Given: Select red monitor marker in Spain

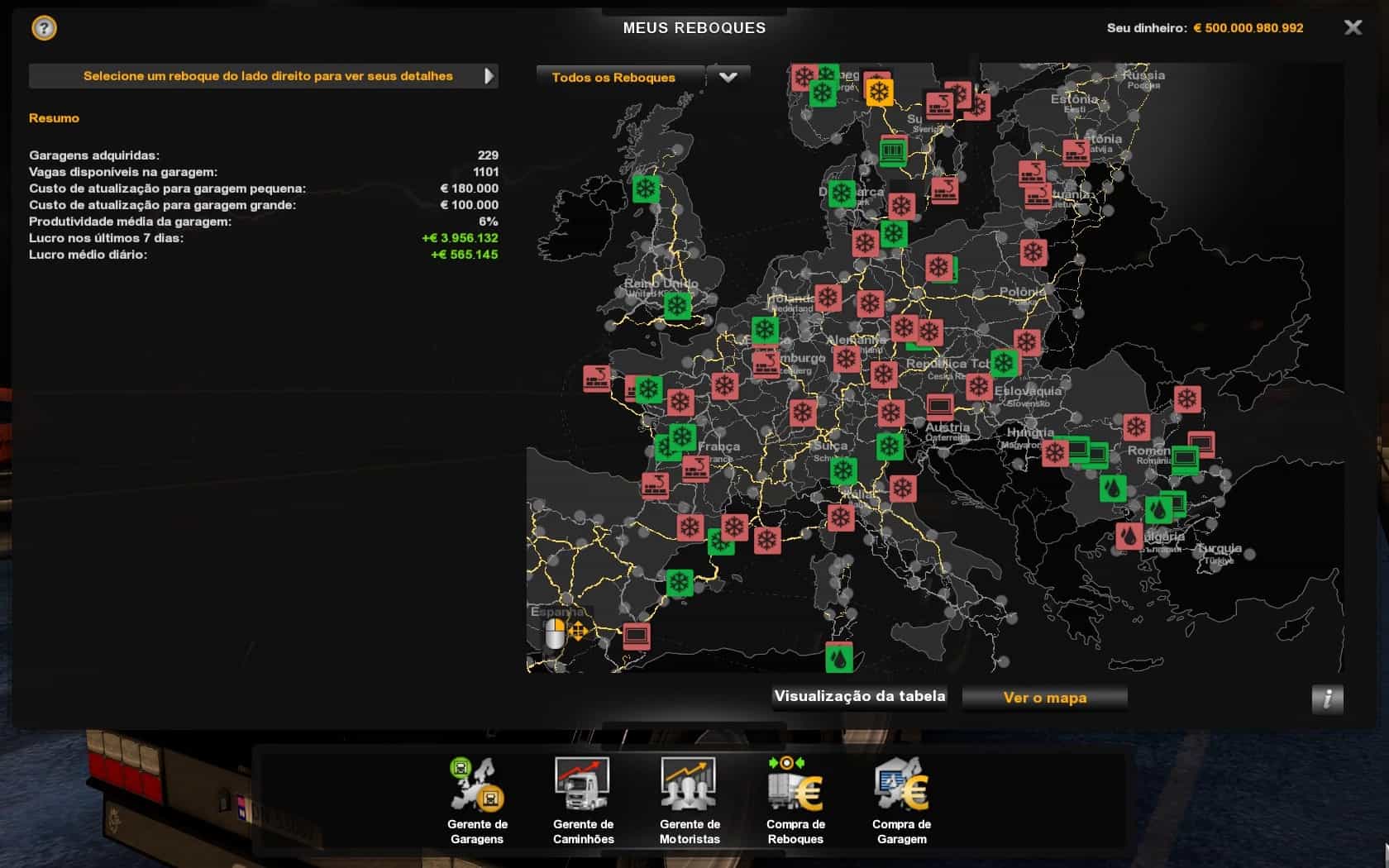Looking at the screenshot, I should (x=636, y=636).
